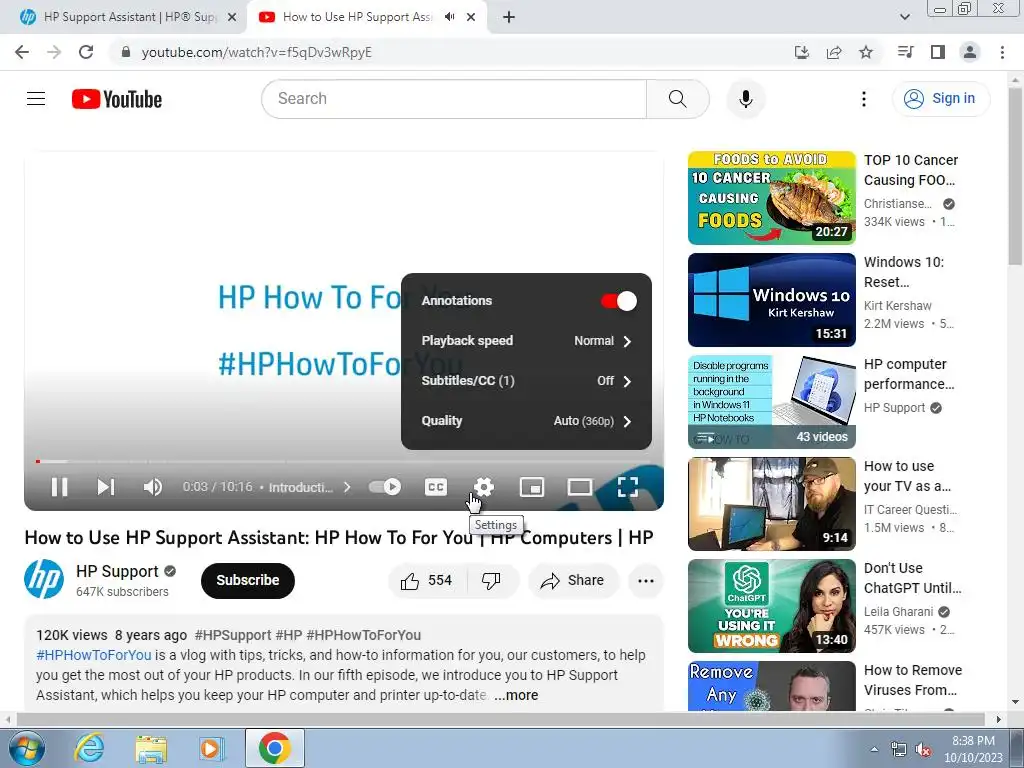Open Windows Explorer from the taskbar
The image size is (1024, 768).
(152, 748)
